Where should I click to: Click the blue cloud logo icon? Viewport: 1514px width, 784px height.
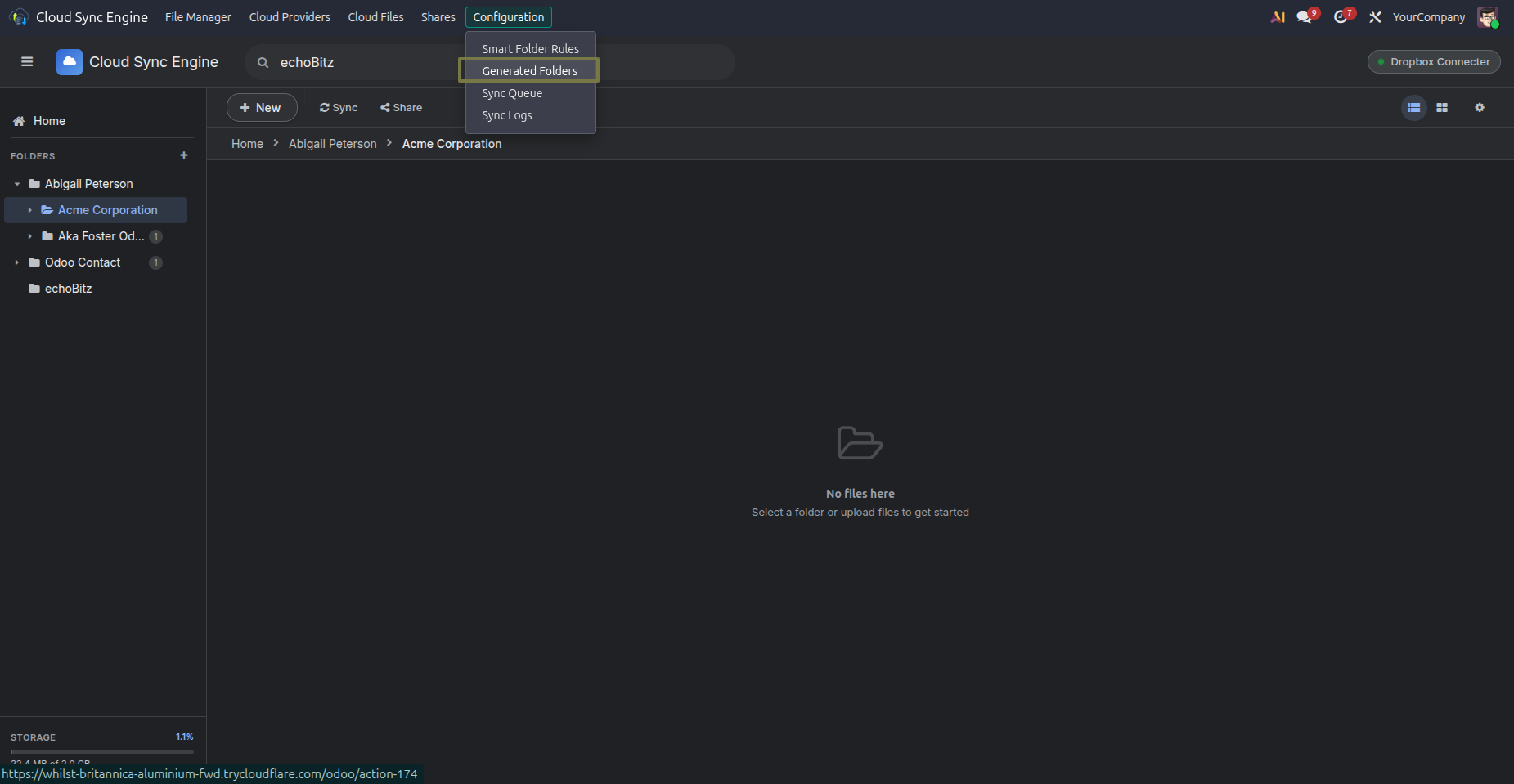[70, 62]
